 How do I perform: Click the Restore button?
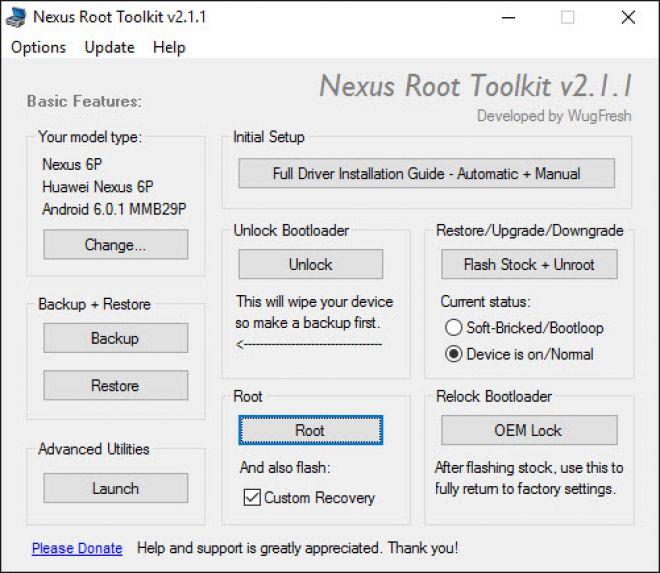116,385
